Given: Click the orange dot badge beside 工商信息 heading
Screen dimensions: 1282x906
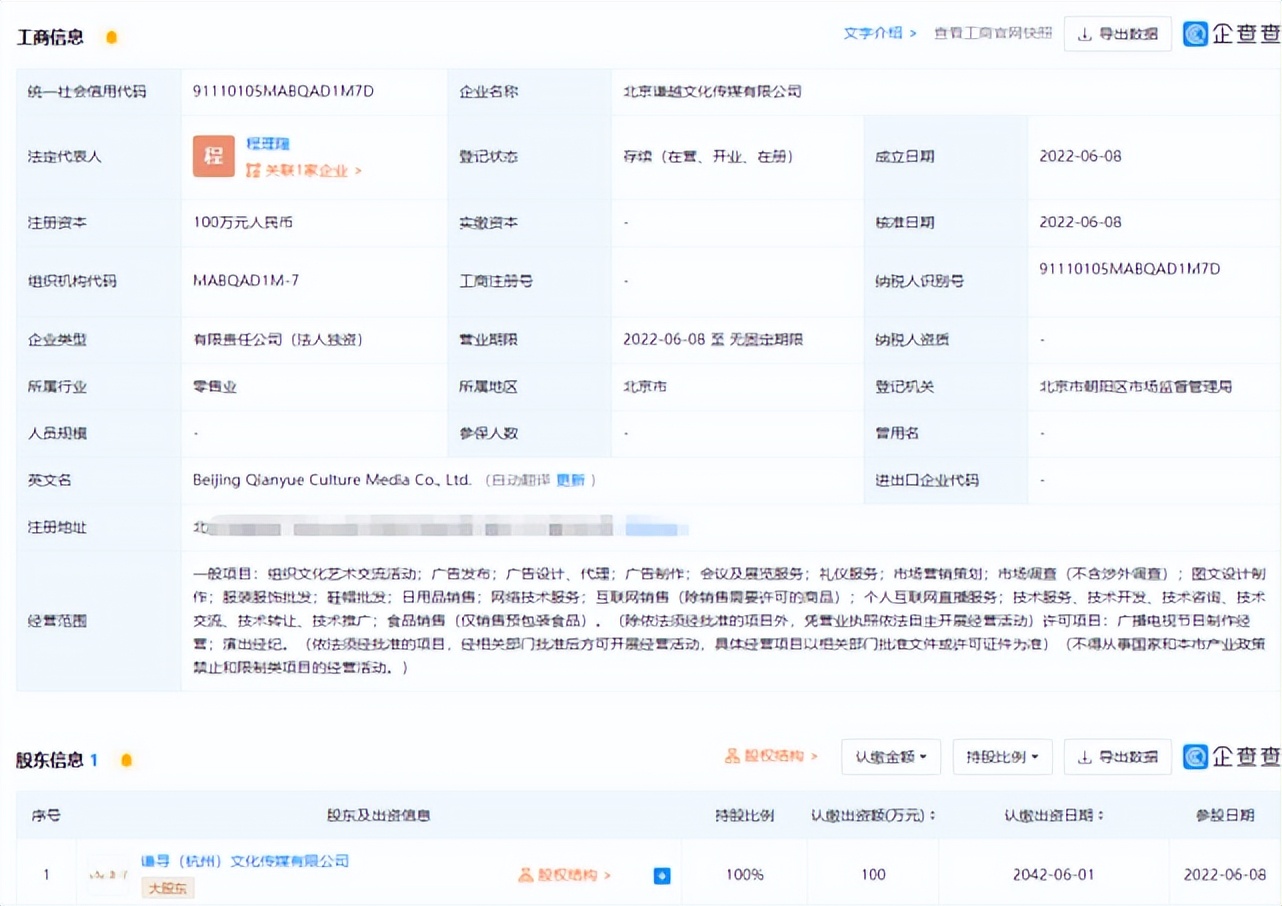Looking at the screenshot, I should [112, 36].
